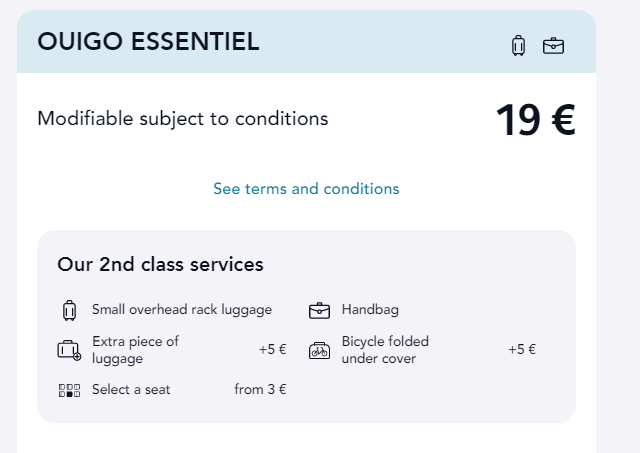Click the +5 € price for folded bicycle

tap(522, 349)
